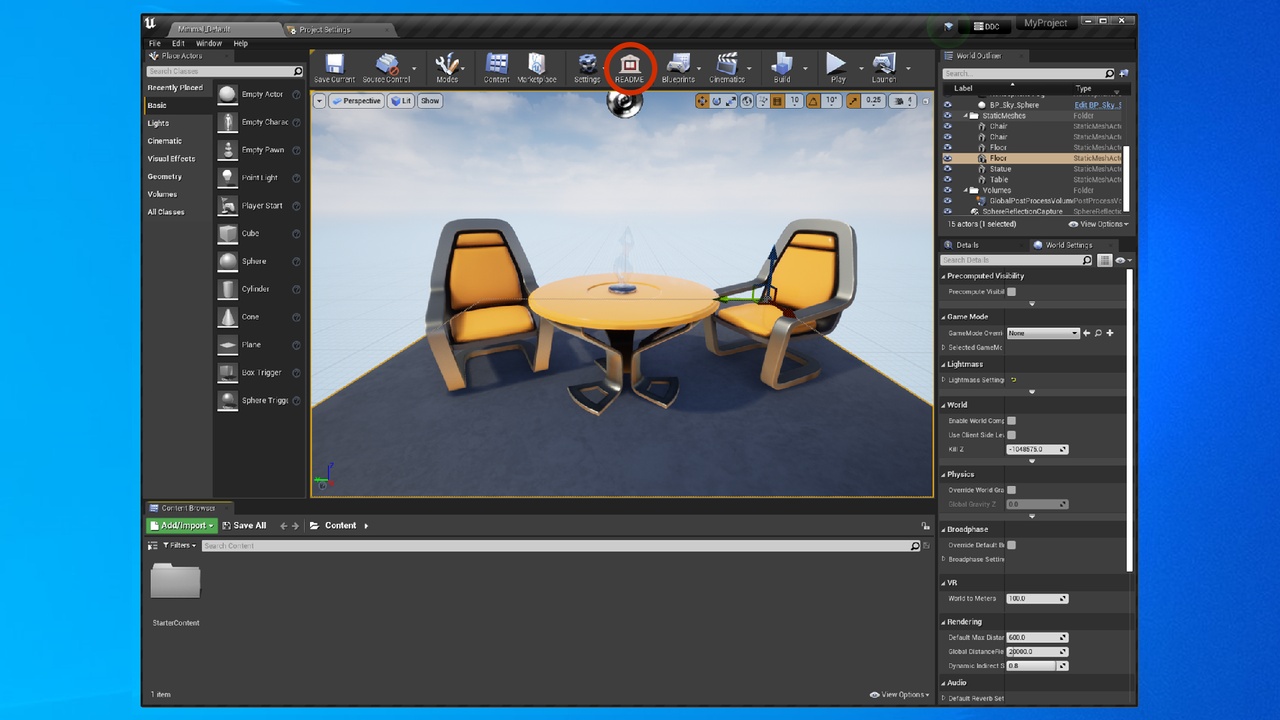Viewport: 1280px width, 720px height.
Task: Enable the Precompute Visibility checkbox
Action: coord(1011,292)
